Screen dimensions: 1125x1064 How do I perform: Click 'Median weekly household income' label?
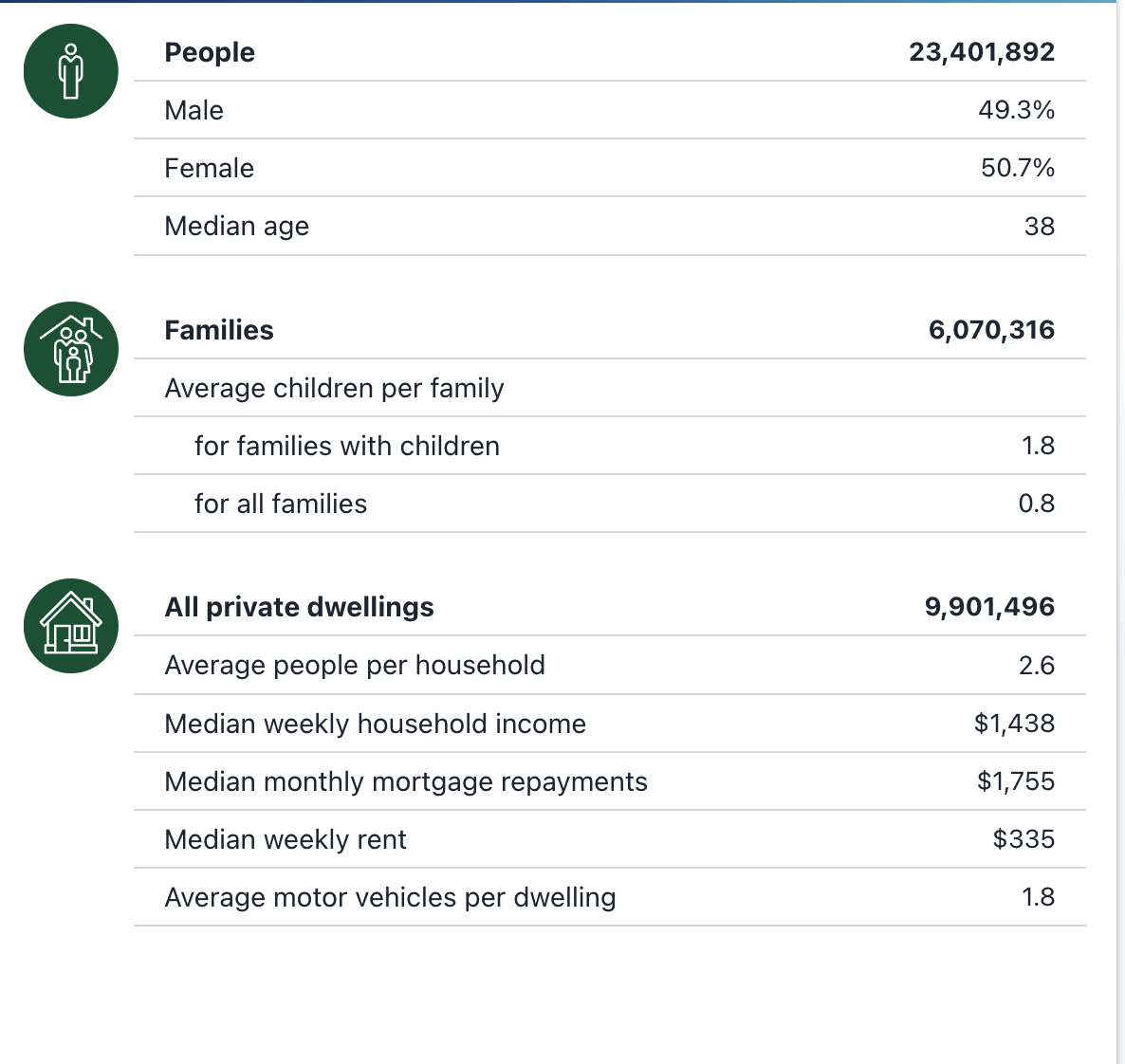[376, 724]
